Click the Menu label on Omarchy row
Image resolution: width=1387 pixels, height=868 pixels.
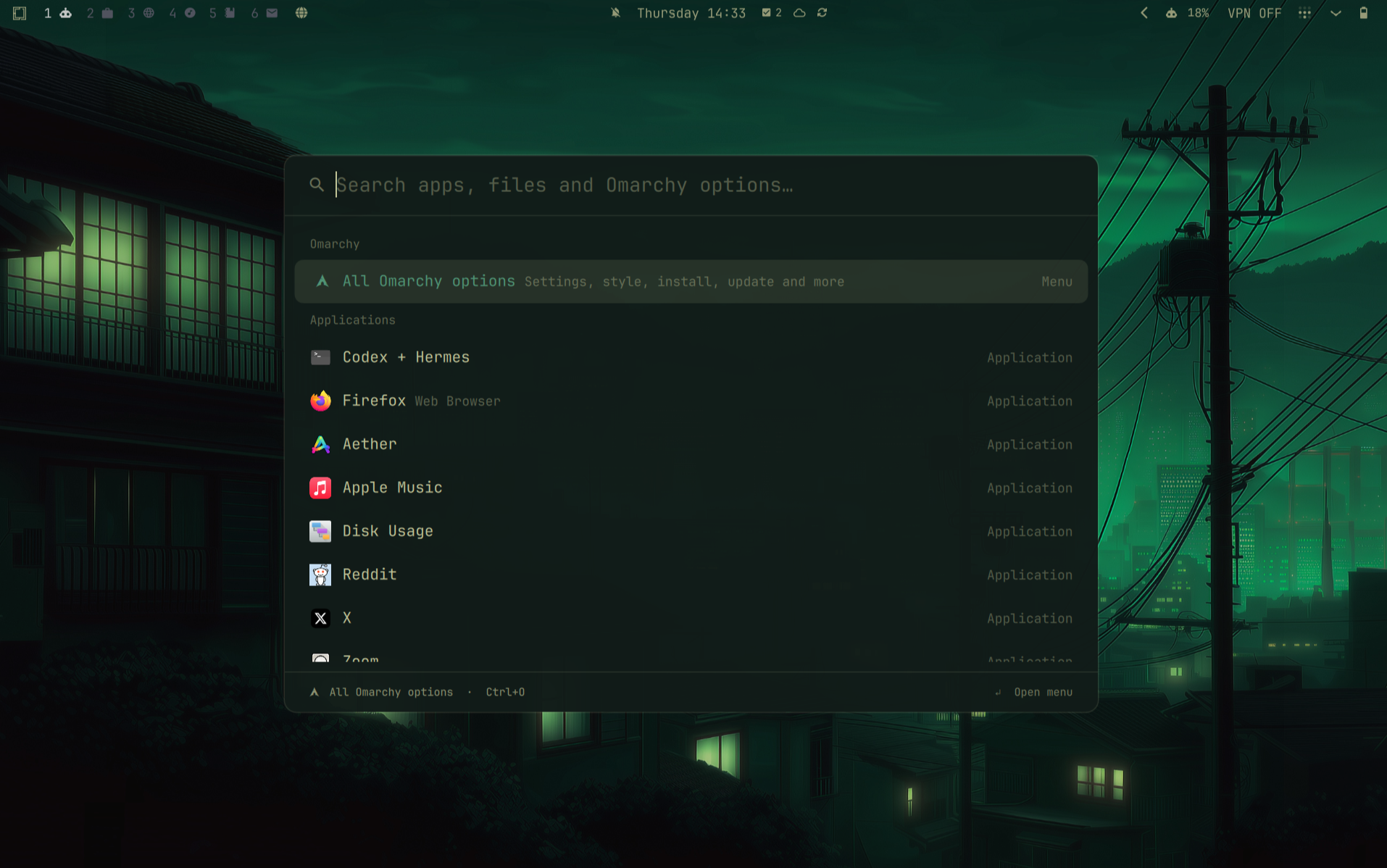[1057, 282]
